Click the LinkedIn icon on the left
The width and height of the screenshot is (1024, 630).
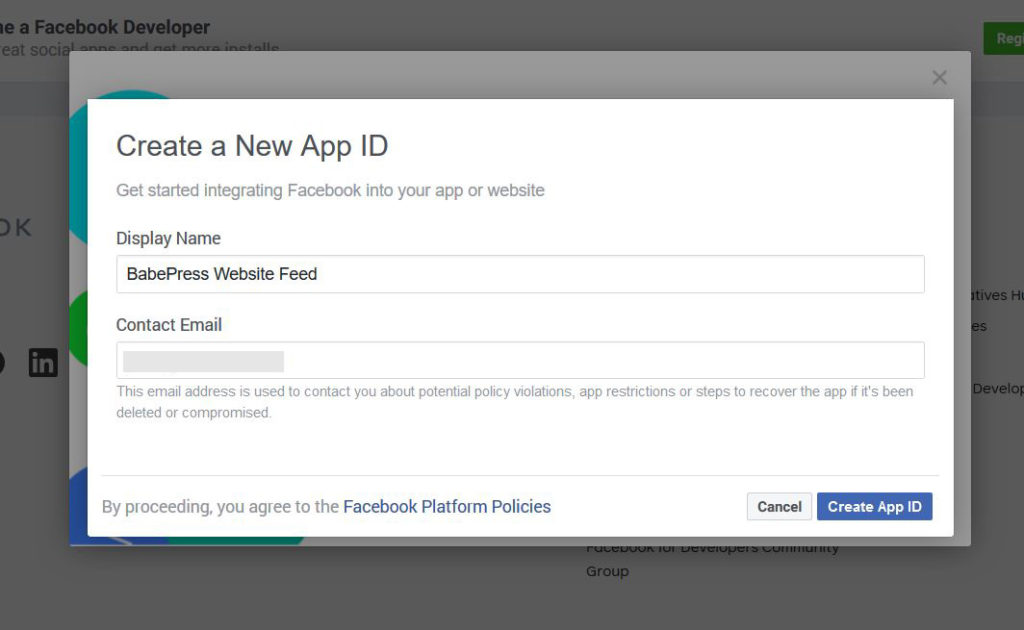coord(43,363)
